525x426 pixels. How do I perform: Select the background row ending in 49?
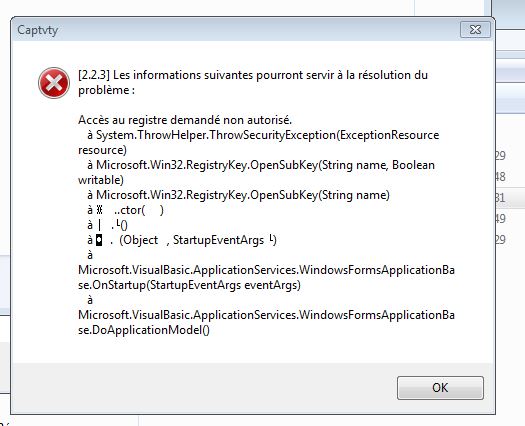point(510,219)
